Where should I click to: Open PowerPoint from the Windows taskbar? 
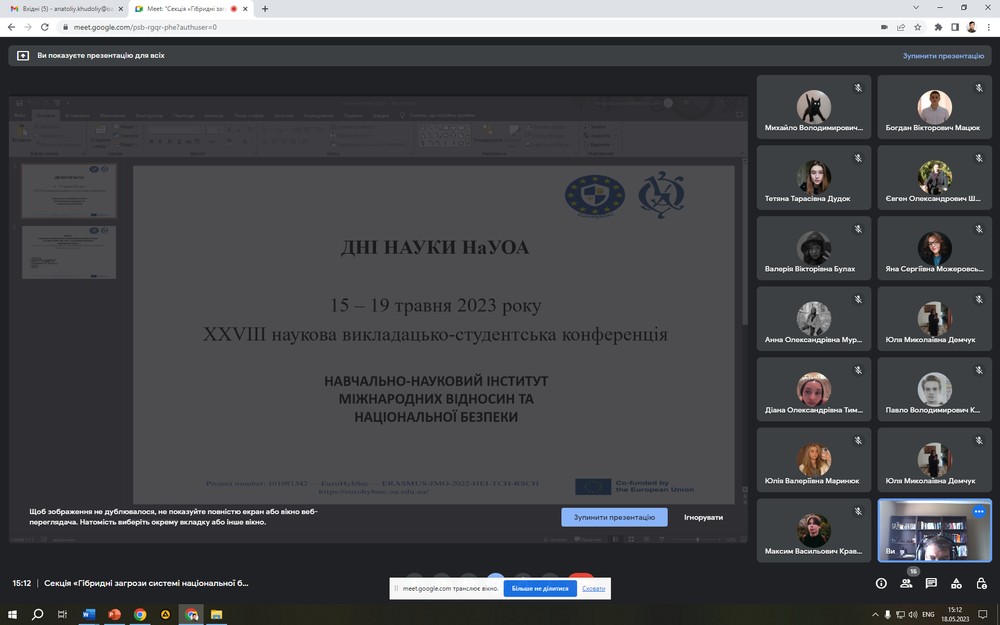point(114,614)
